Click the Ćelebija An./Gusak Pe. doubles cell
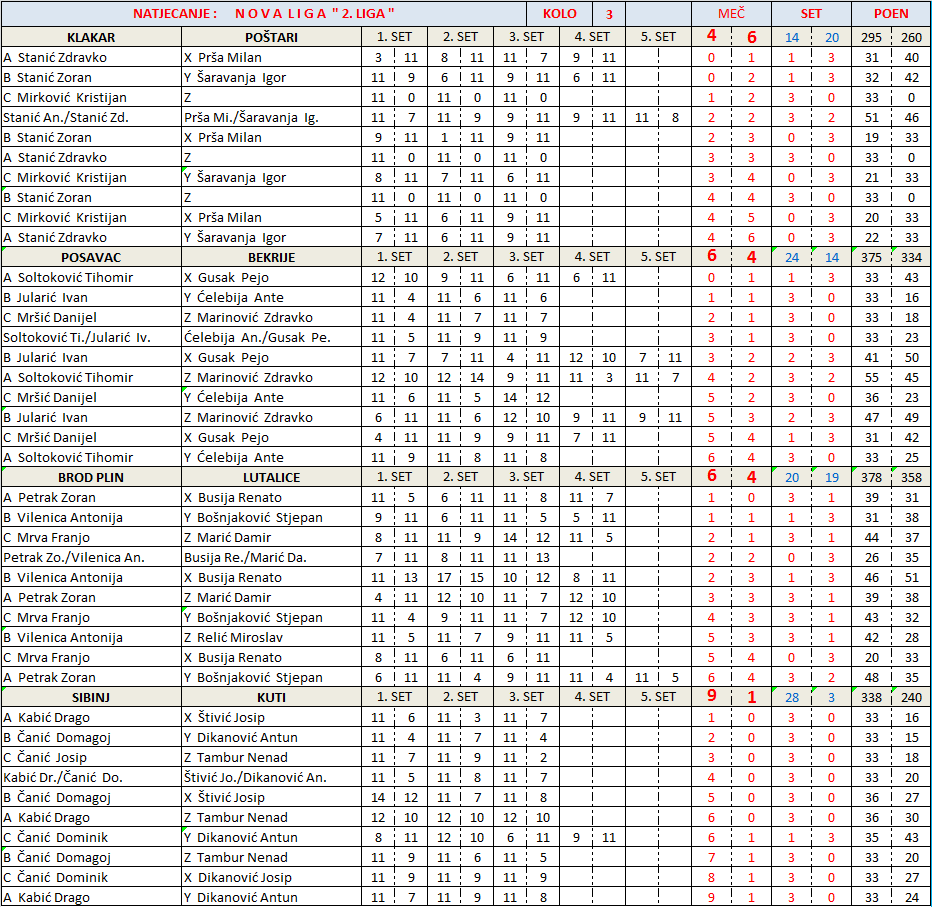The width and height of the screenshot is (932, 907). 271,337
